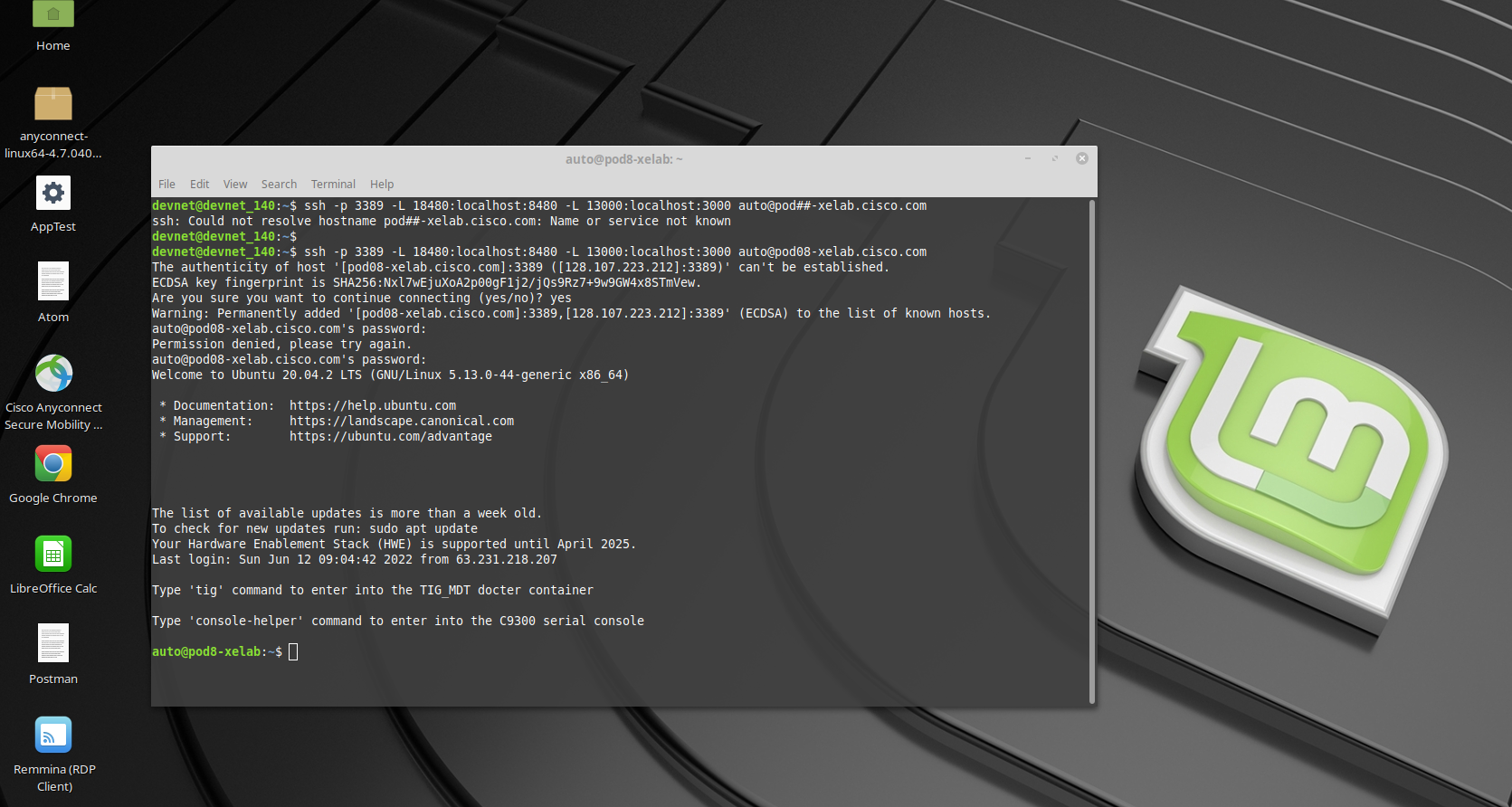1512x807 pixels.
Task: Click 'ssh: Could not resolve hostname' line
Action: (442, 221)
